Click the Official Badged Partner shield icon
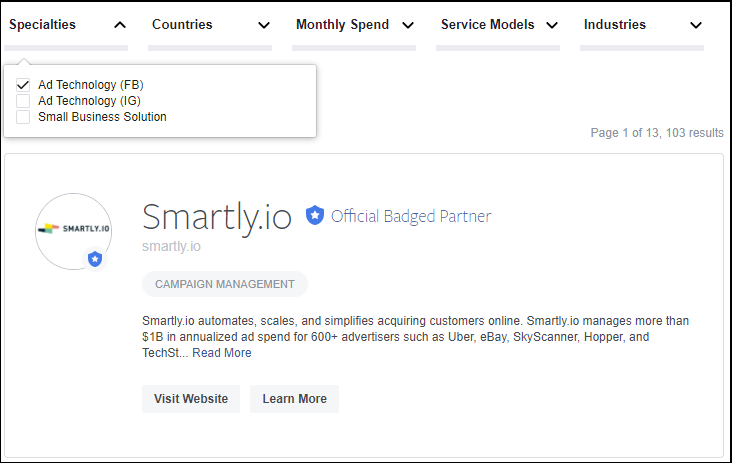 (x=315, y=215)
